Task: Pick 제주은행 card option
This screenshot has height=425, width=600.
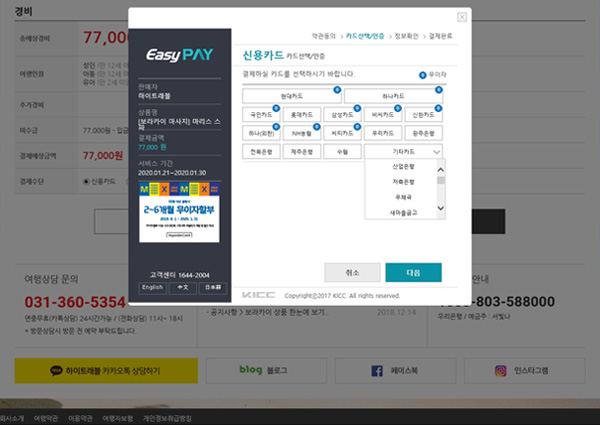Action: [302, 151]
